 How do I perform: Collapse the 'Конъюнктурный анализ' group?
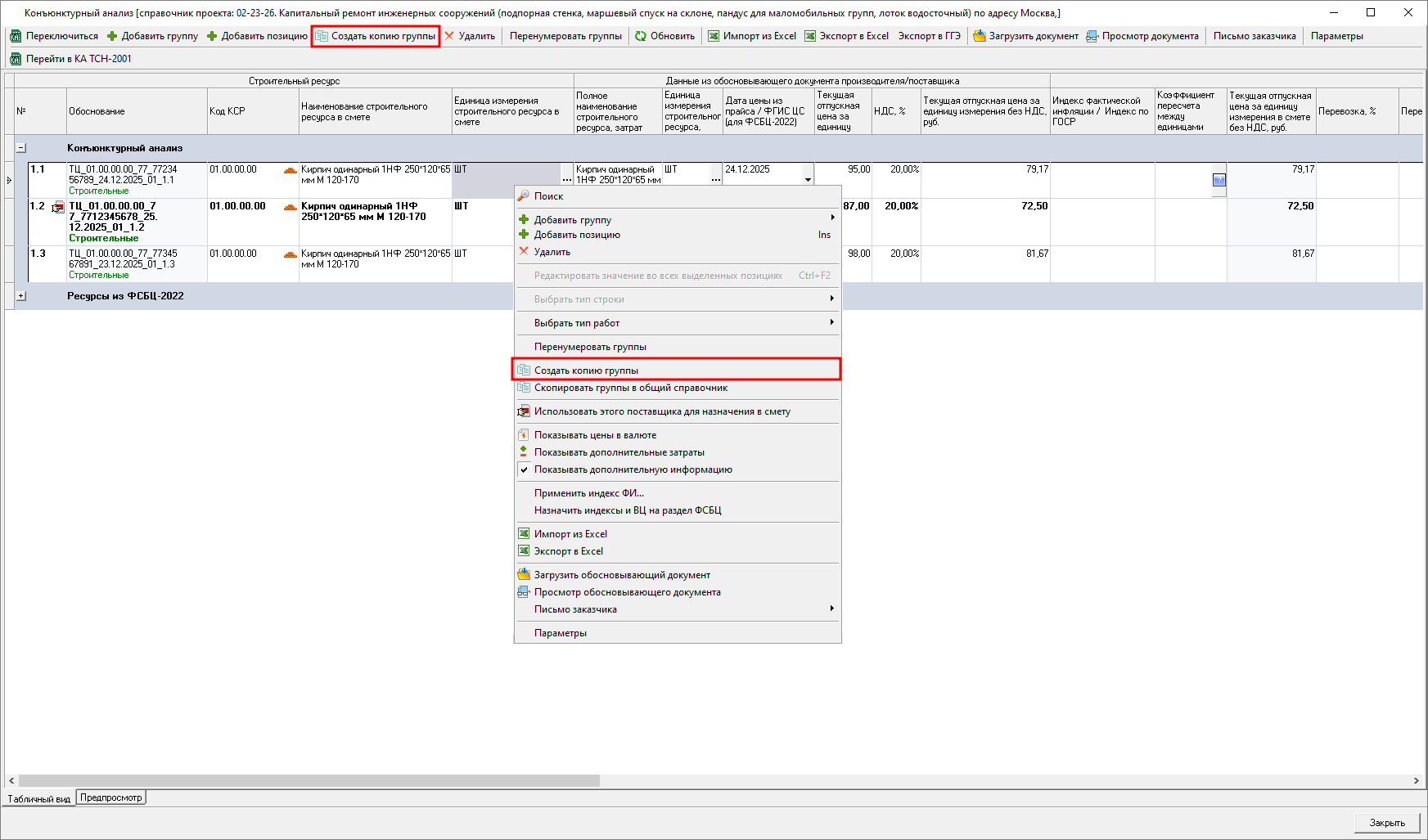21,148
